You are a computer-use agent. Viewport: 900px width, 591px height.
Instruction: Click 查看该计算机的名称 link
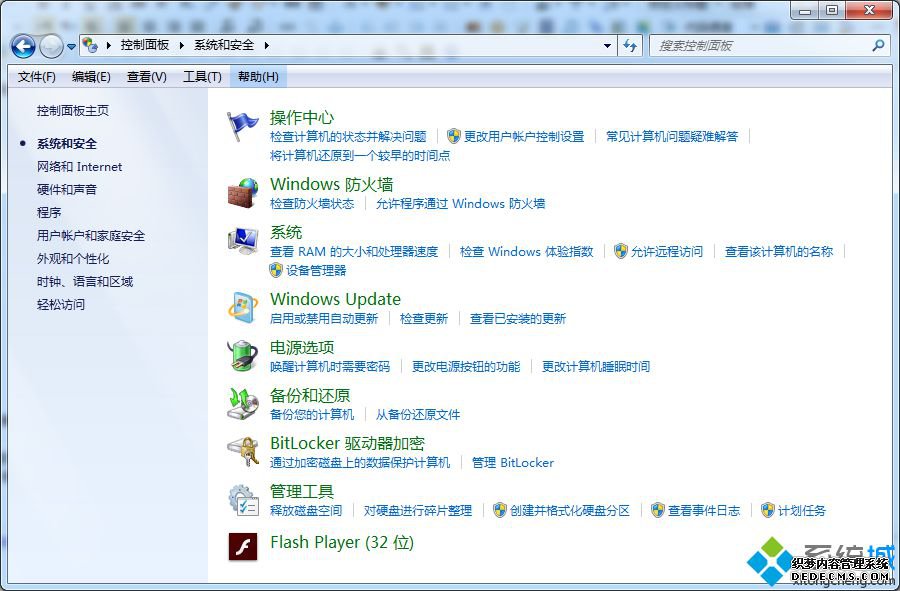tap(779, 251)
